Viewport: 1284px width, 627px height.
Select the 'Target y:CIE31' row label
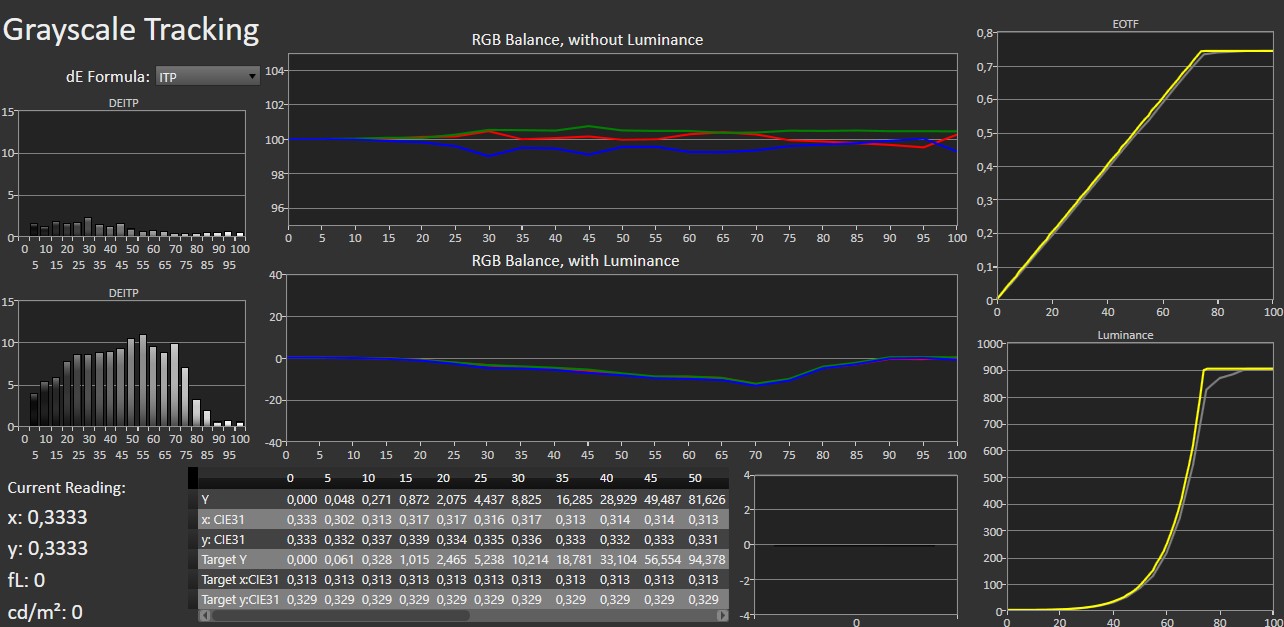coord(240,599)
